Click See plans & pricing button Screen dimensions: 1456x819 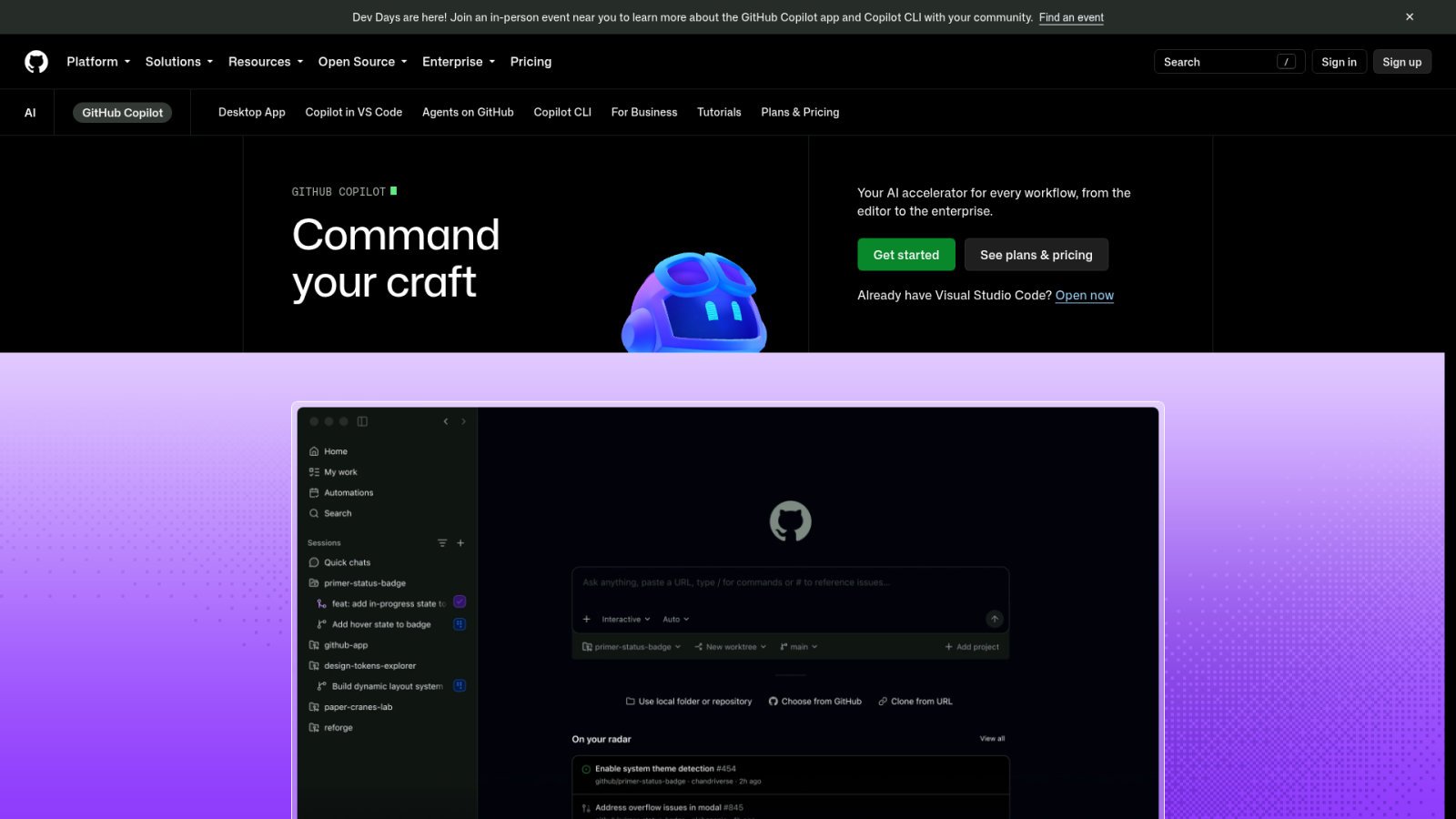(1036, 255)
